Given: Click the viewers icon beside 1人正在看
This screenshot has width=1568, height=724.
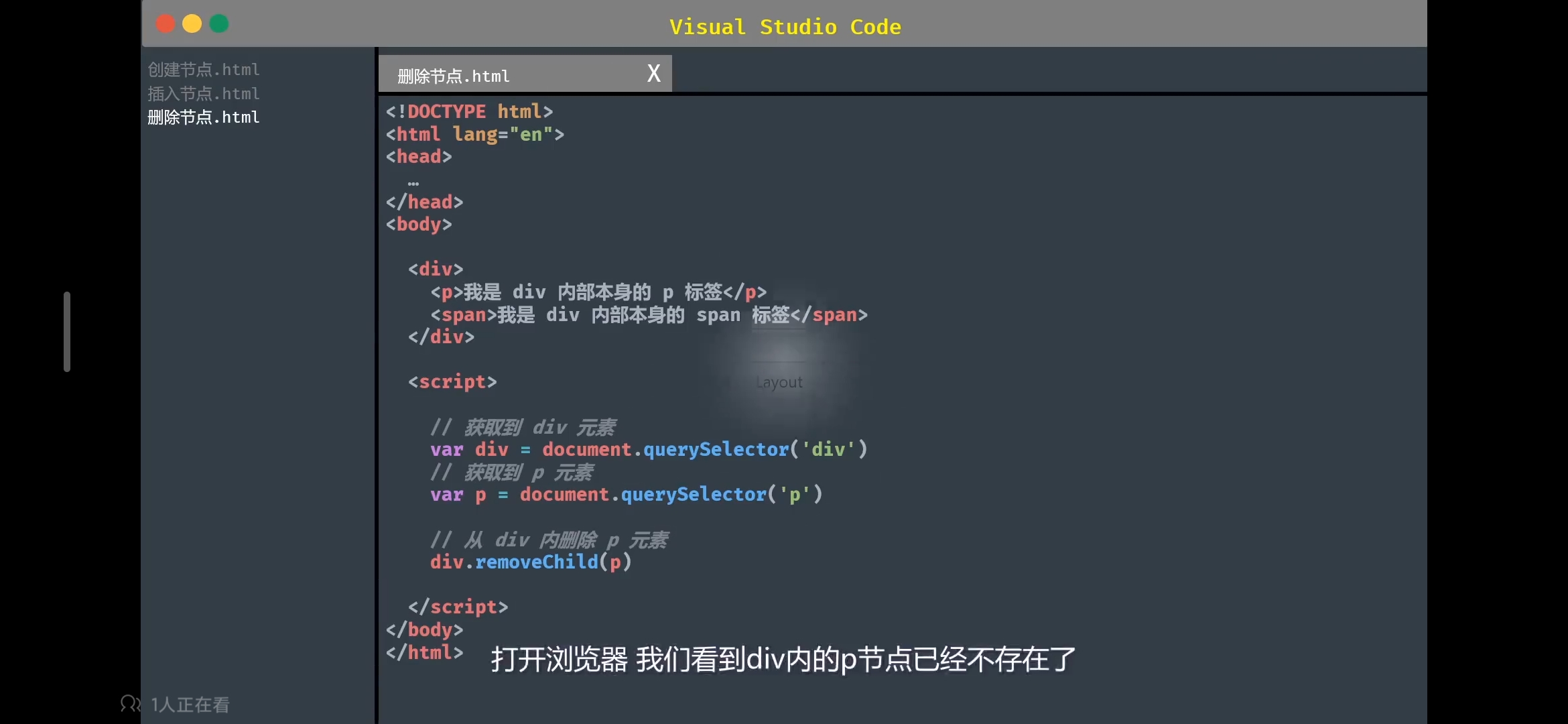Looking at the screenshot, I should pyautogui.click(x=130, y=704).
